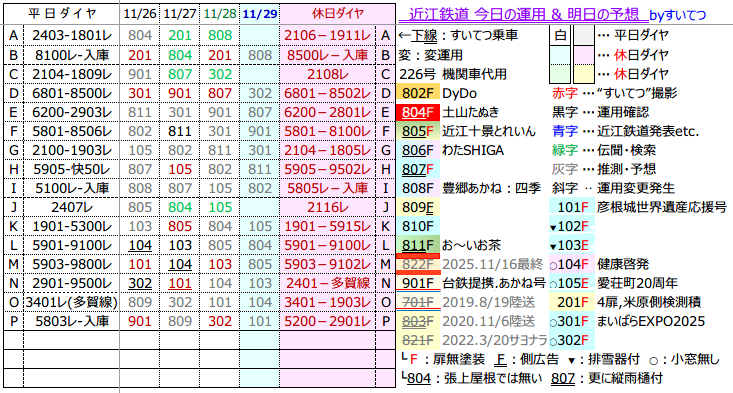Click the holiday cell 6200-2801レ
733x393 pixels.
point(328,112)
